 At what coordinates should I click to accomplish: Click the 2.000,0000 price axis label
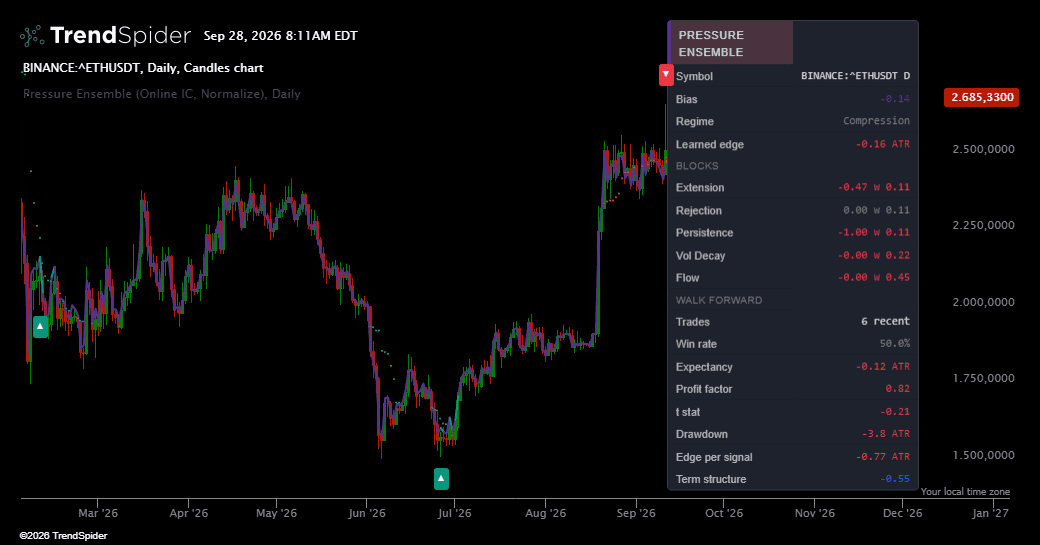[984, 302]
